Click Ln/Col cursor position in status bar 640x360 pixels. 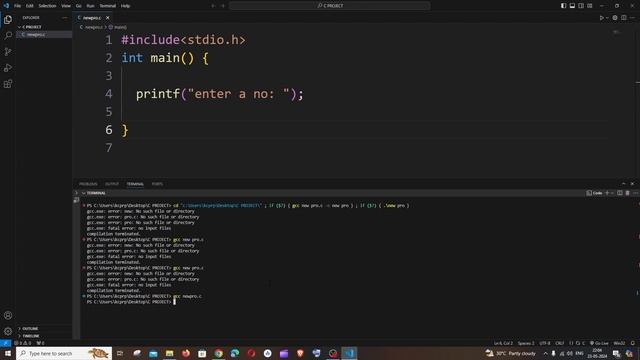503,343
